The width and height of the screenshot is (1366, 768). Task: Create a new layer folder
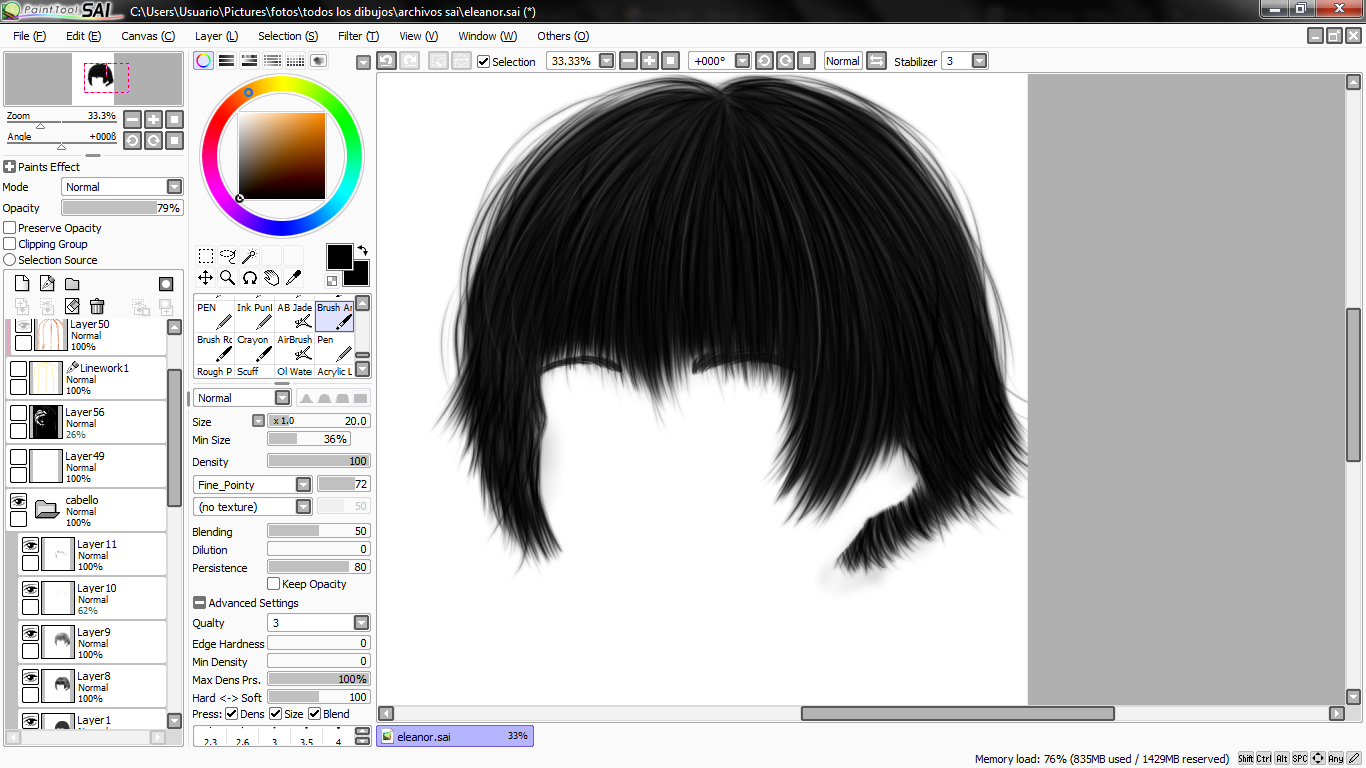[72, 284]
